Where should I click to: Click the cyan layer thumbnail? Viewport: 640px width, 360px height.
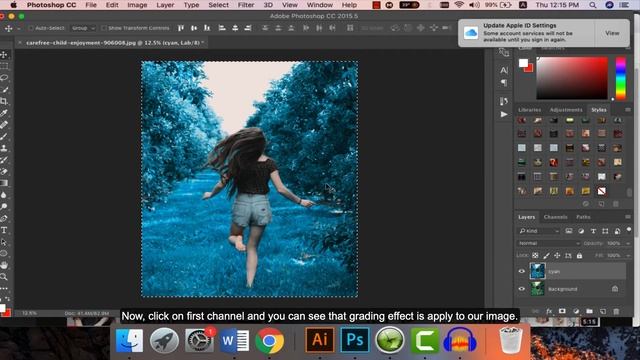click(x=537, y=271)
